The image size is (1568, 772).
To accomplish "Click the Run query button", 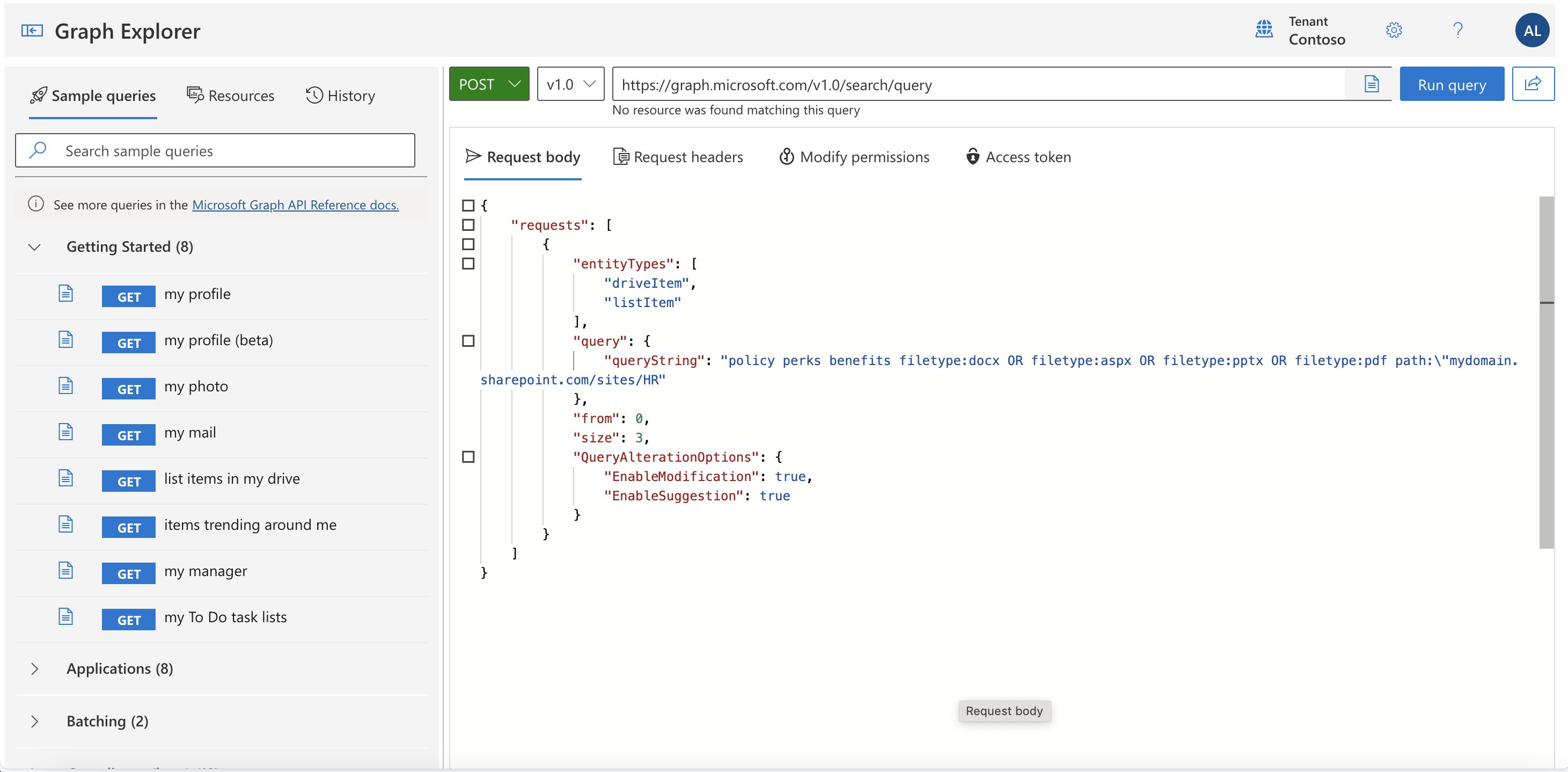I will click(1451, 84).
